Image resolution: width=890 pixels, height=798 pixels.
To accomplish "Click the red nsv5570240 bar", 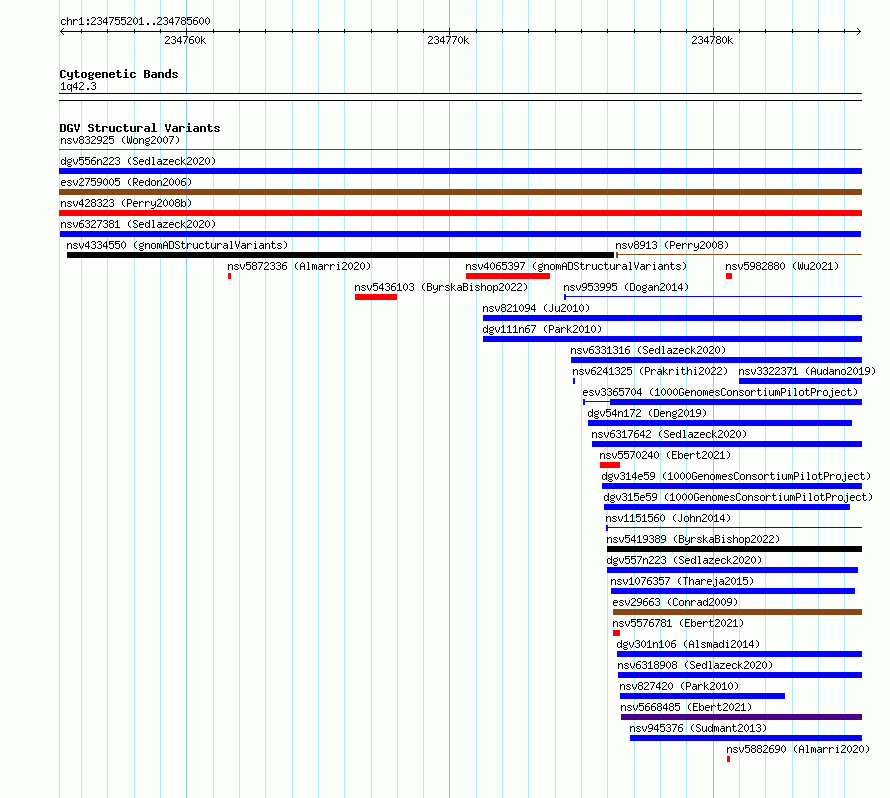I will click(x=610, y=465).
